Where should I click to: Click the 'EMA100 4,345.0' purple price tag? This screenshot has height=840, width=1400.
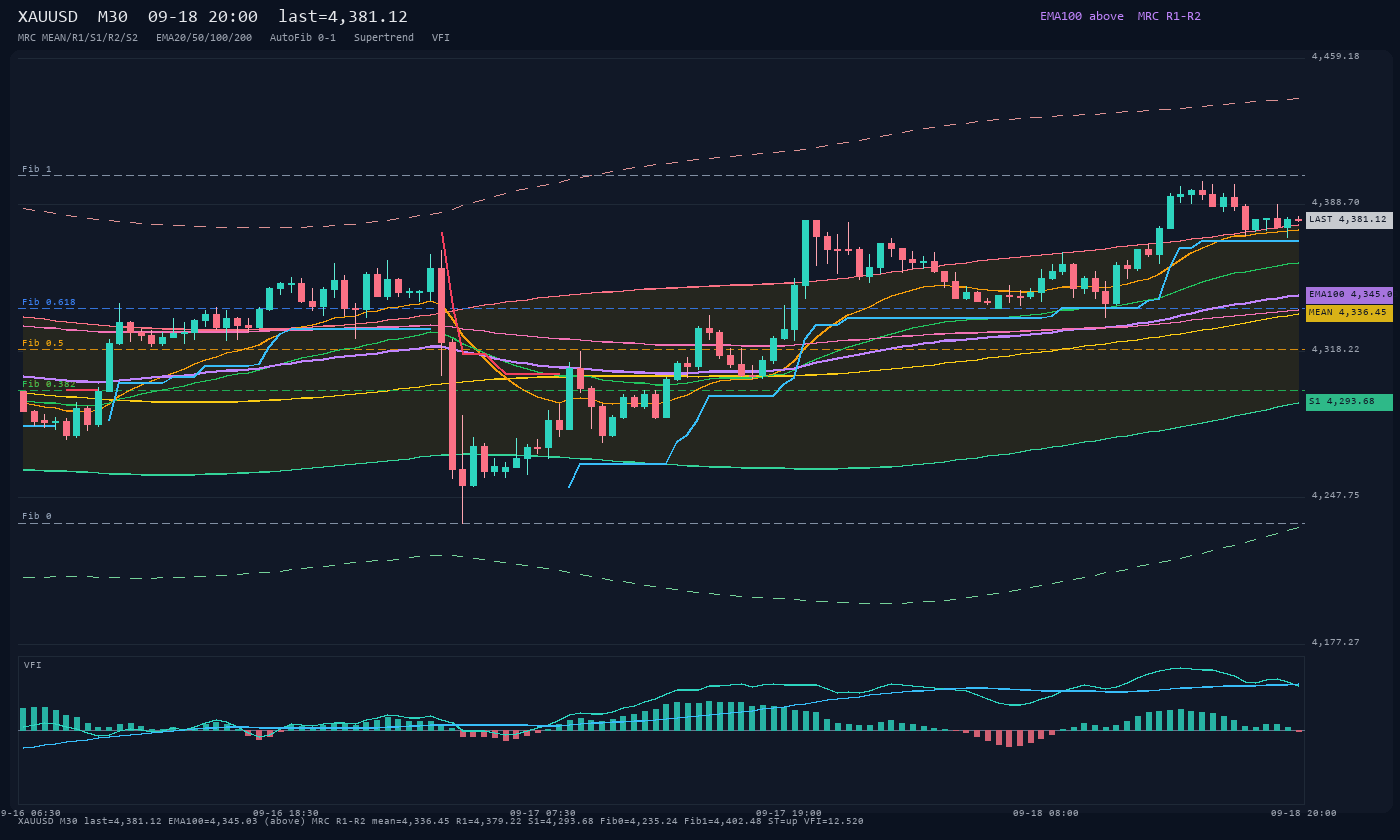pos(1349,295)
